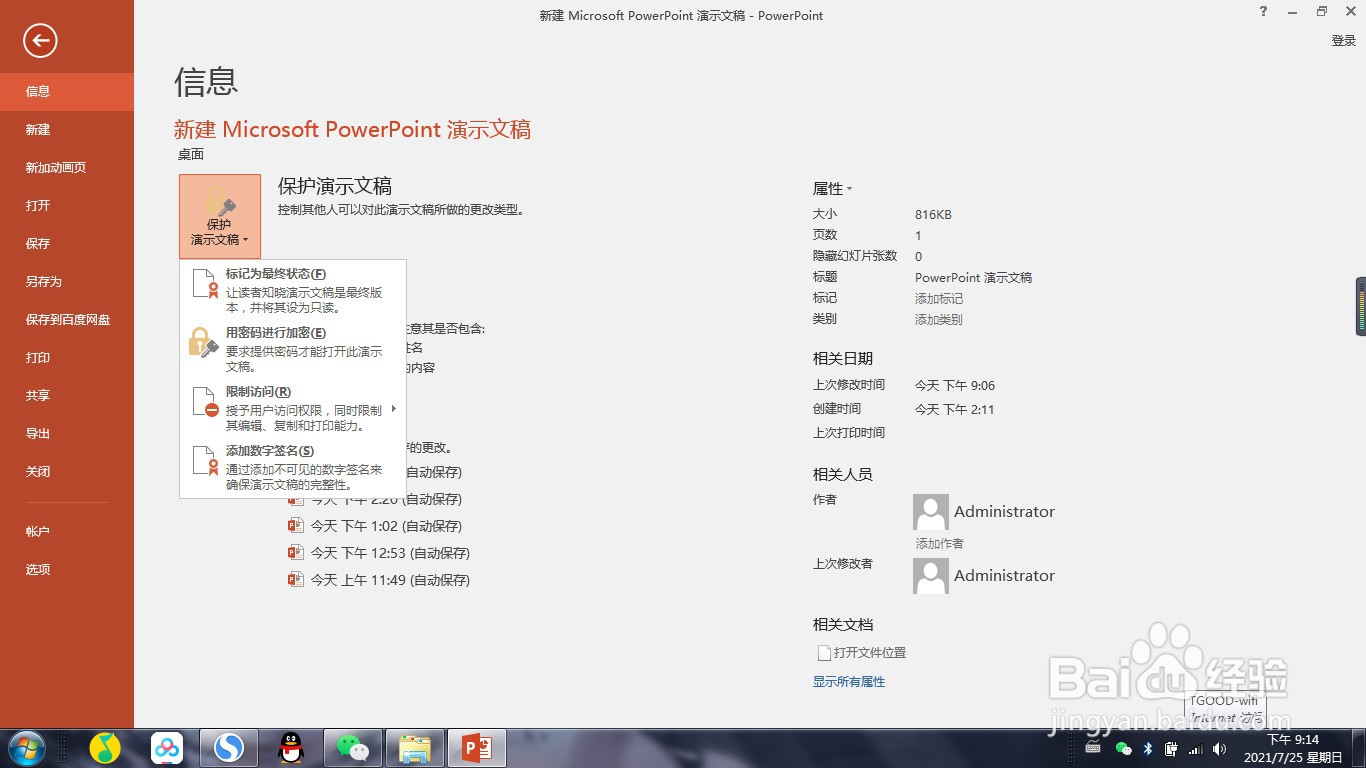
Task: Click 添加标记 field
Action: click(x=939, y=298)
